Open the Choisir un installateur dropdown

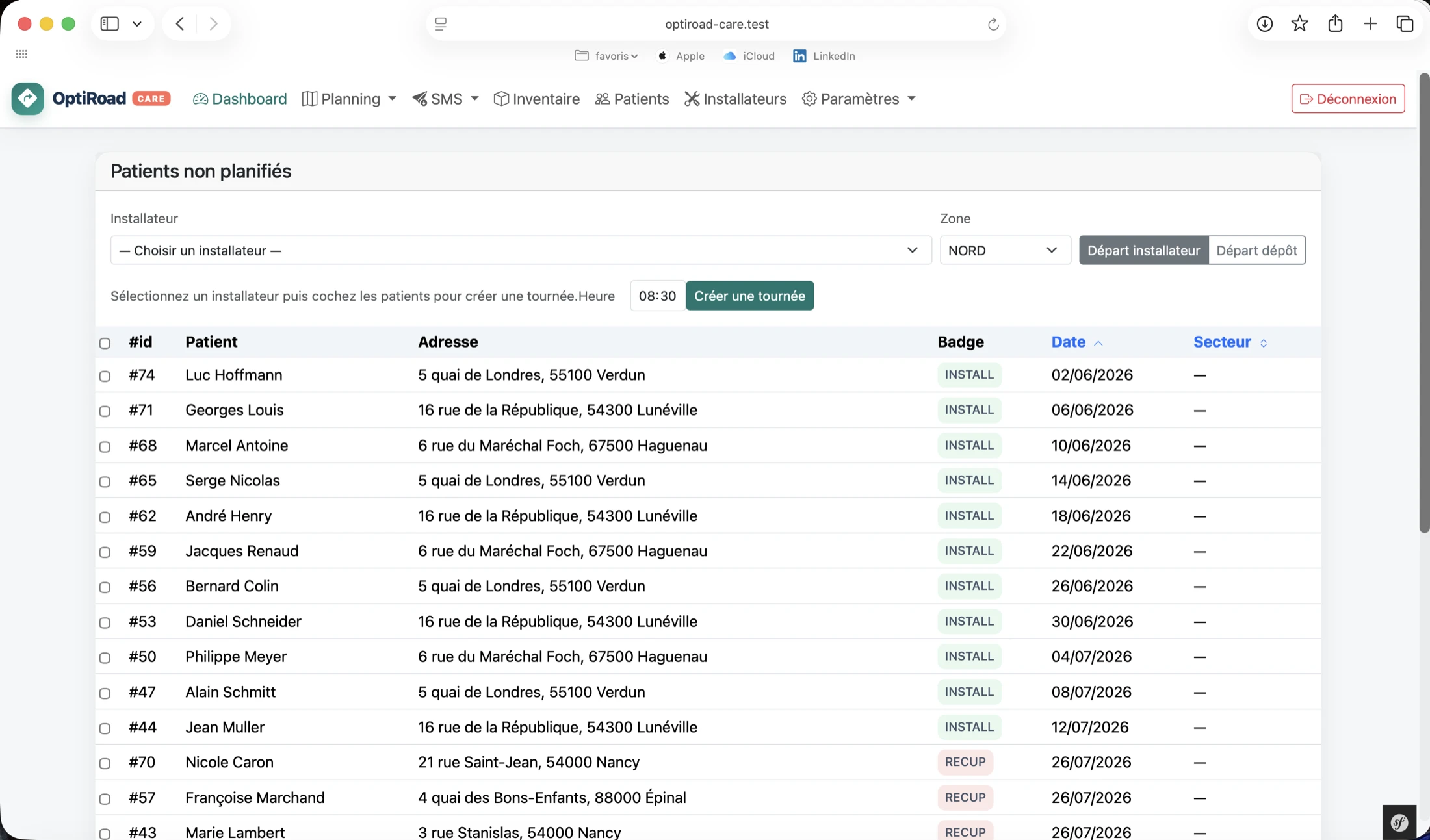[x=521, y=250]
